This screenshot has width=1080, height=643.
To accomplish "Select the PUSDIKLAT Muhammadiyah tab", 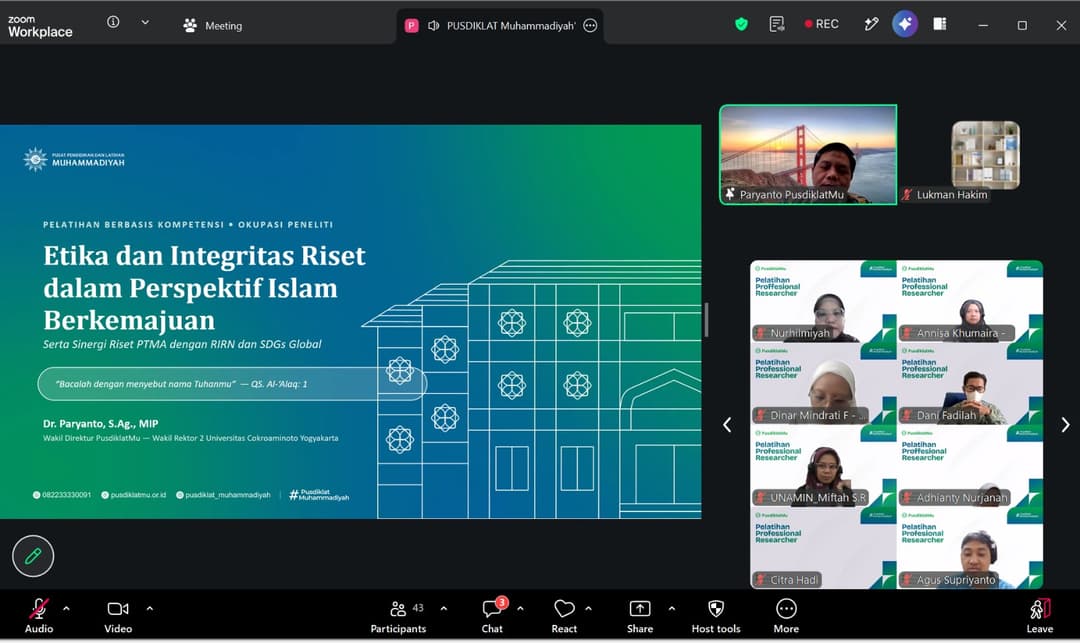I will pyautogui.click(x=499, y=25).
